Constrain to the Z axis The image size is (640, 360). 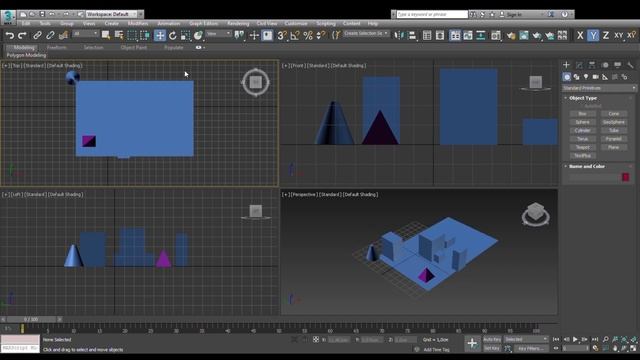(606, 36)
